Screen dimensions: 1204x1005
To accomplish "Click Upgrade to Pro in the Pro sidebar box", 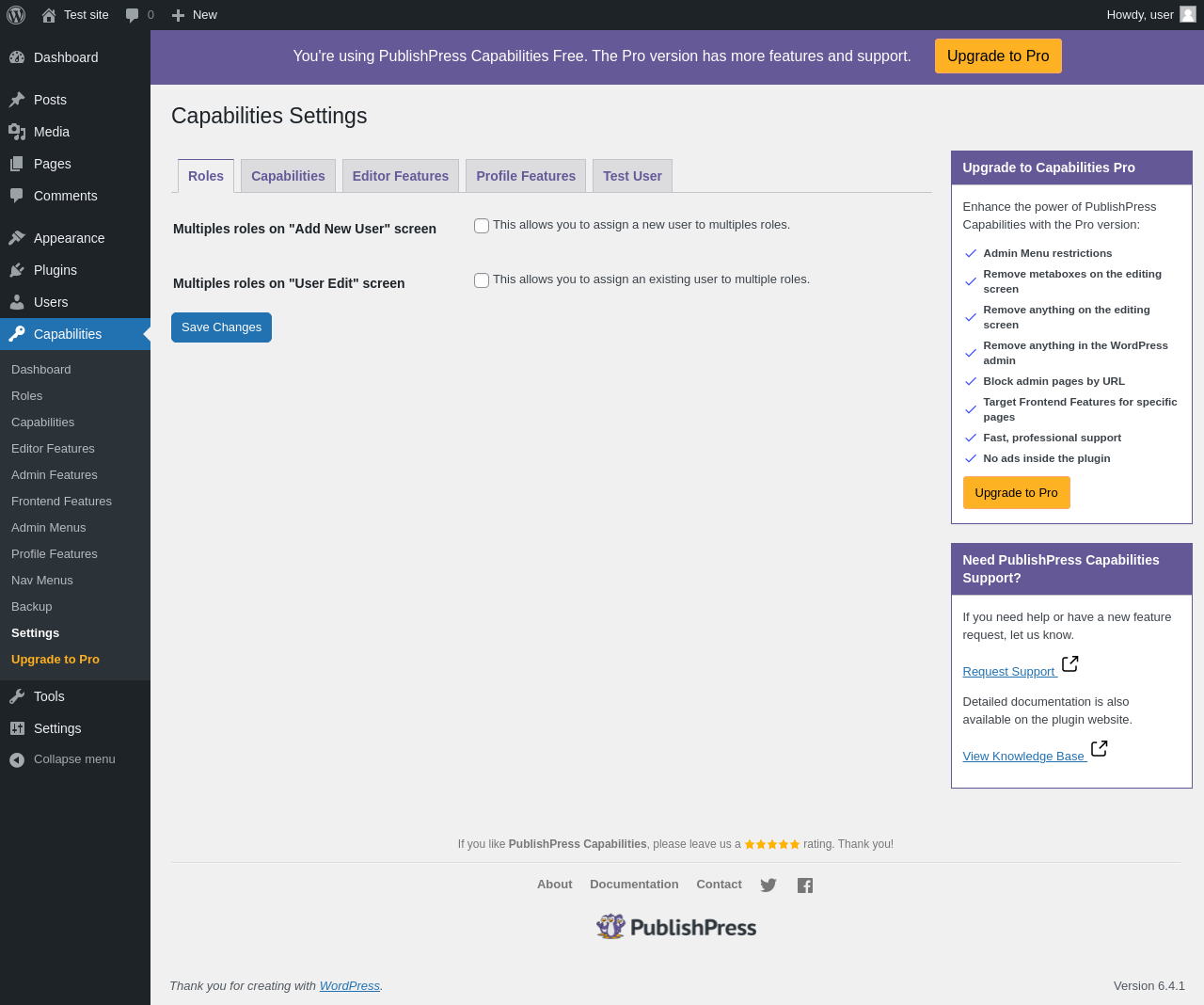I will (x=1016, y=493).
